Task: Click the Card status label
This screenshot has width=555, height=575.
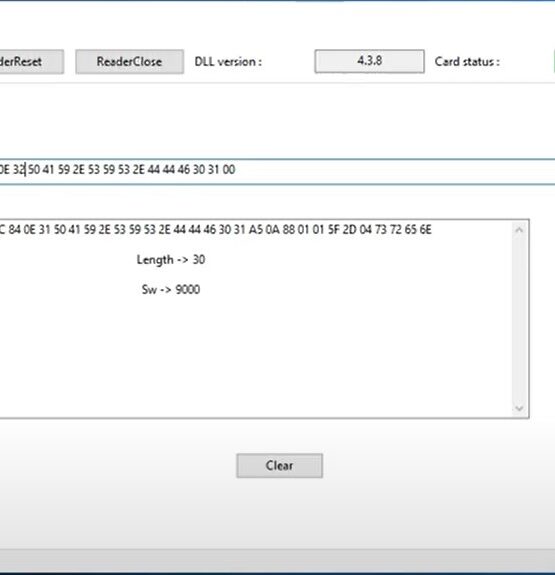Action: coord(467,62)
